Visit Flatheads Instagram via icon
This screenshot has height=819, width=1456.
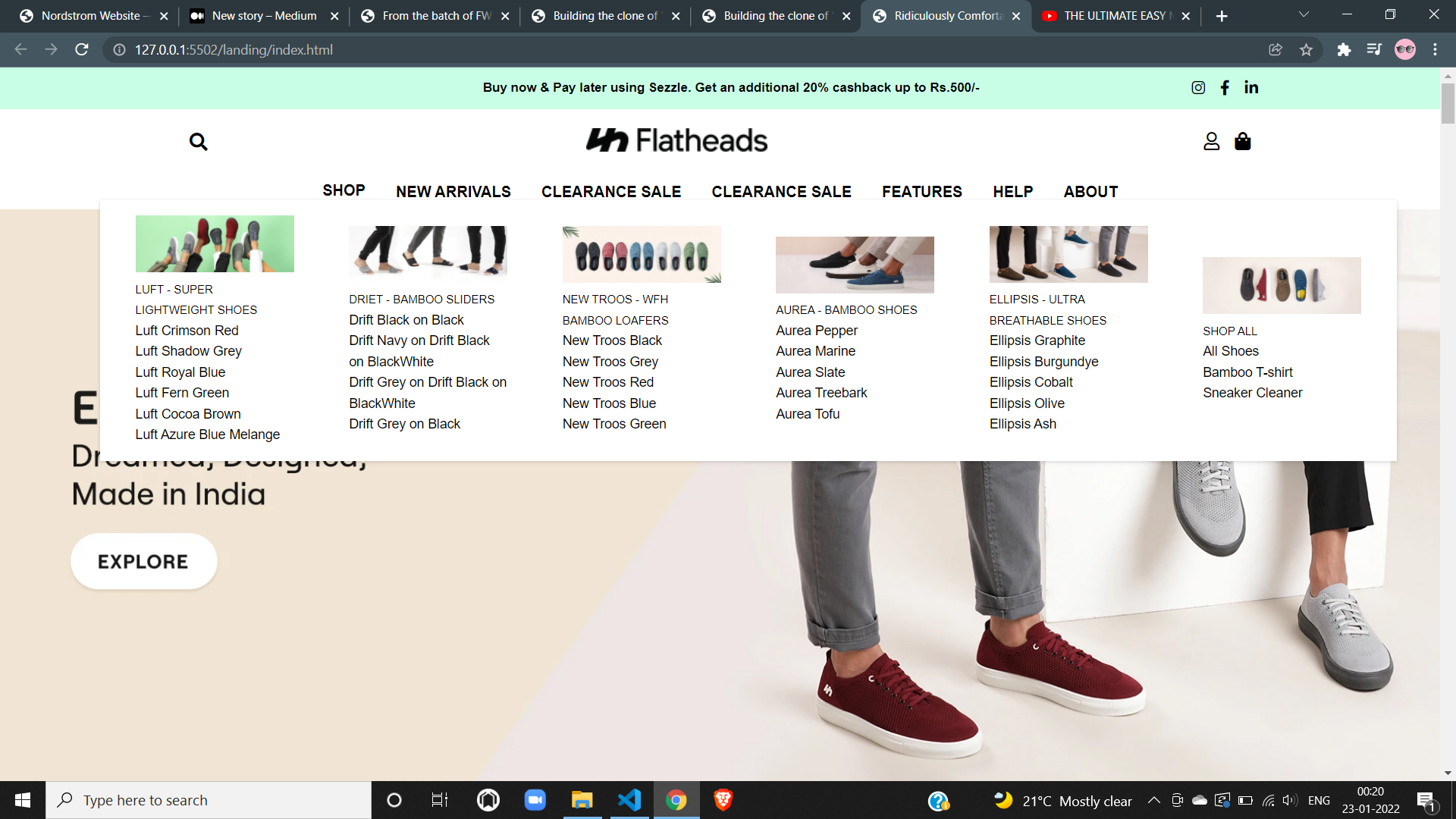(x=1198, y=88)
